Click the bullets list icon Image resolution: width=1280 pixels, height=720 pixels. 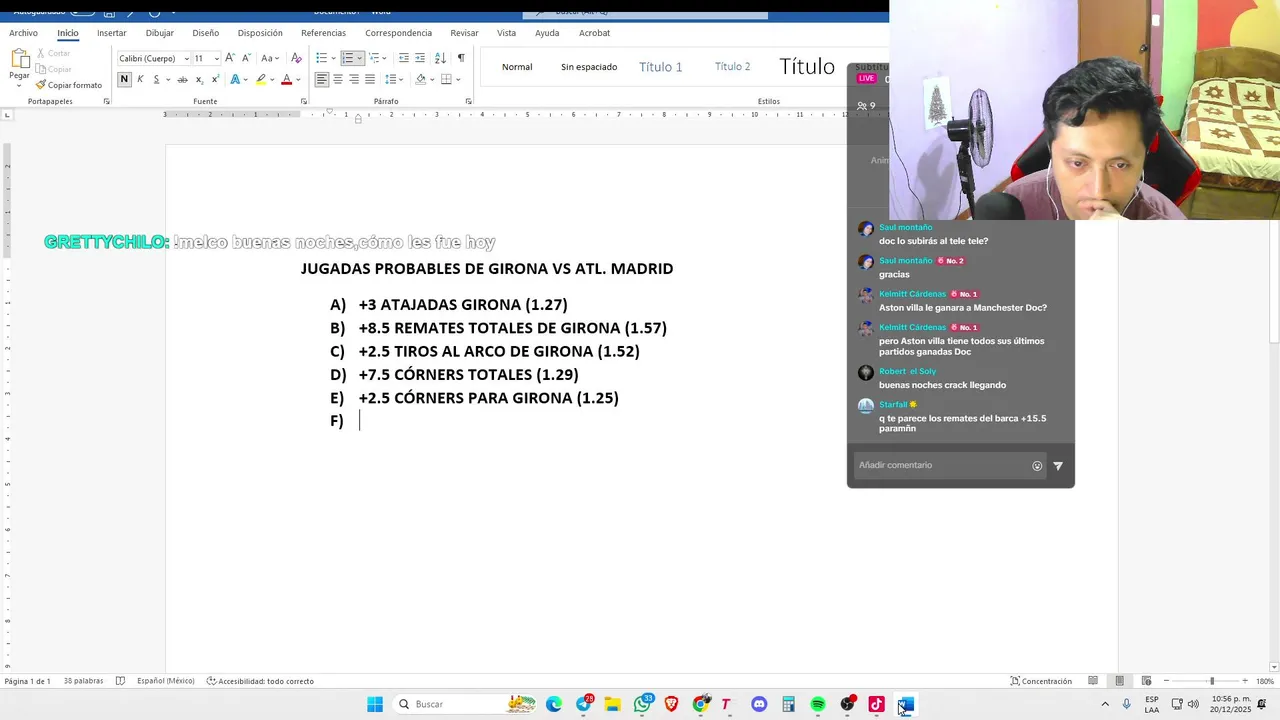pyautogui.click(x=321, y=58)
